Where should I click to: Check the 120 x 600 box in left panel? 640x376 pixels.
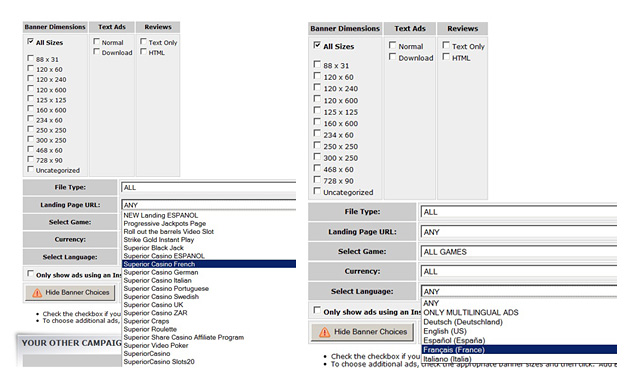[x=31, y=89]
